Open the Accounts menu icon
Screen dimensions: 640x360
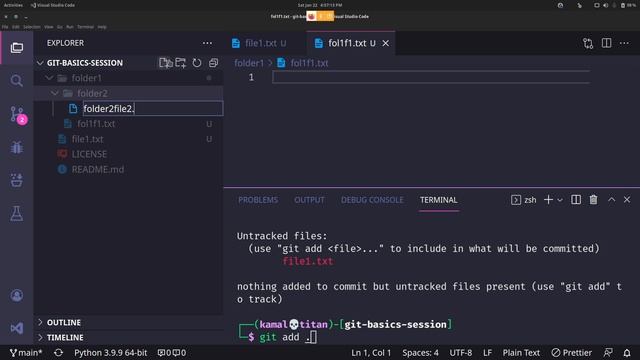point(17,295)
